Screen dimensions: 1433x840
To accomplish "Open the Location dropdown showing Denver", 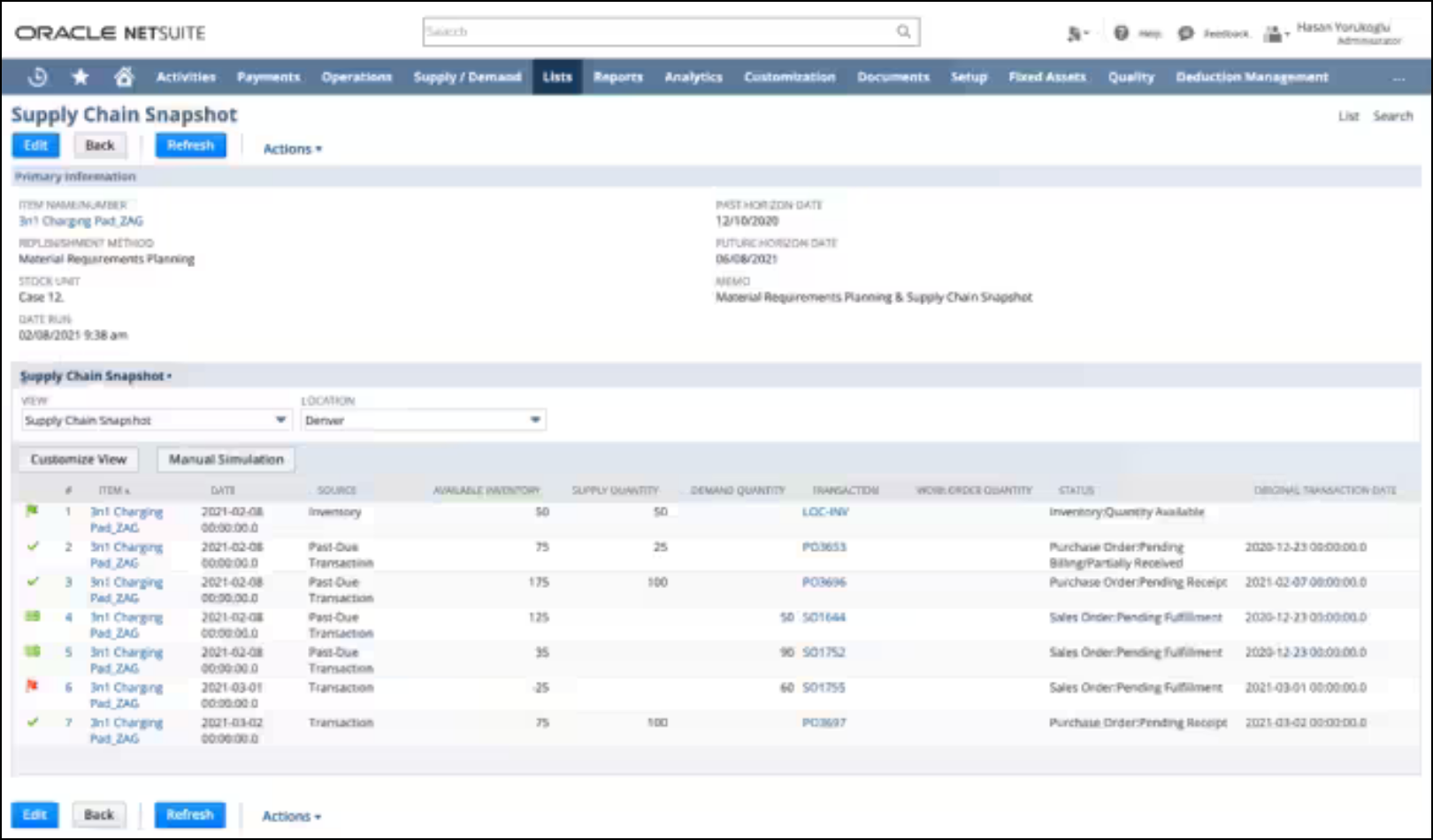I will [423, 420].
